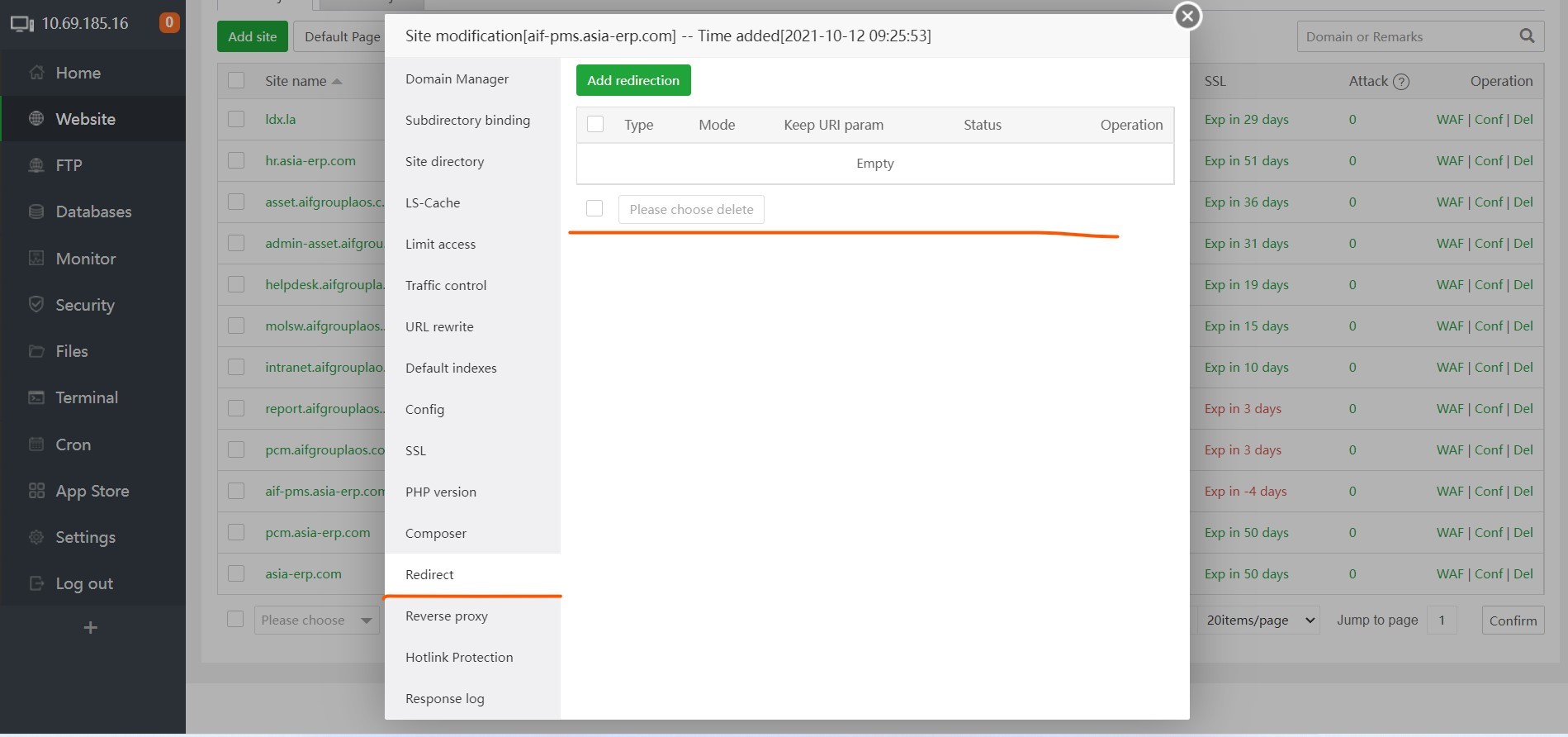Click the Security shield icon
Screen dimensions: 1568x737
pyautogui.click(x=36, y=305)
